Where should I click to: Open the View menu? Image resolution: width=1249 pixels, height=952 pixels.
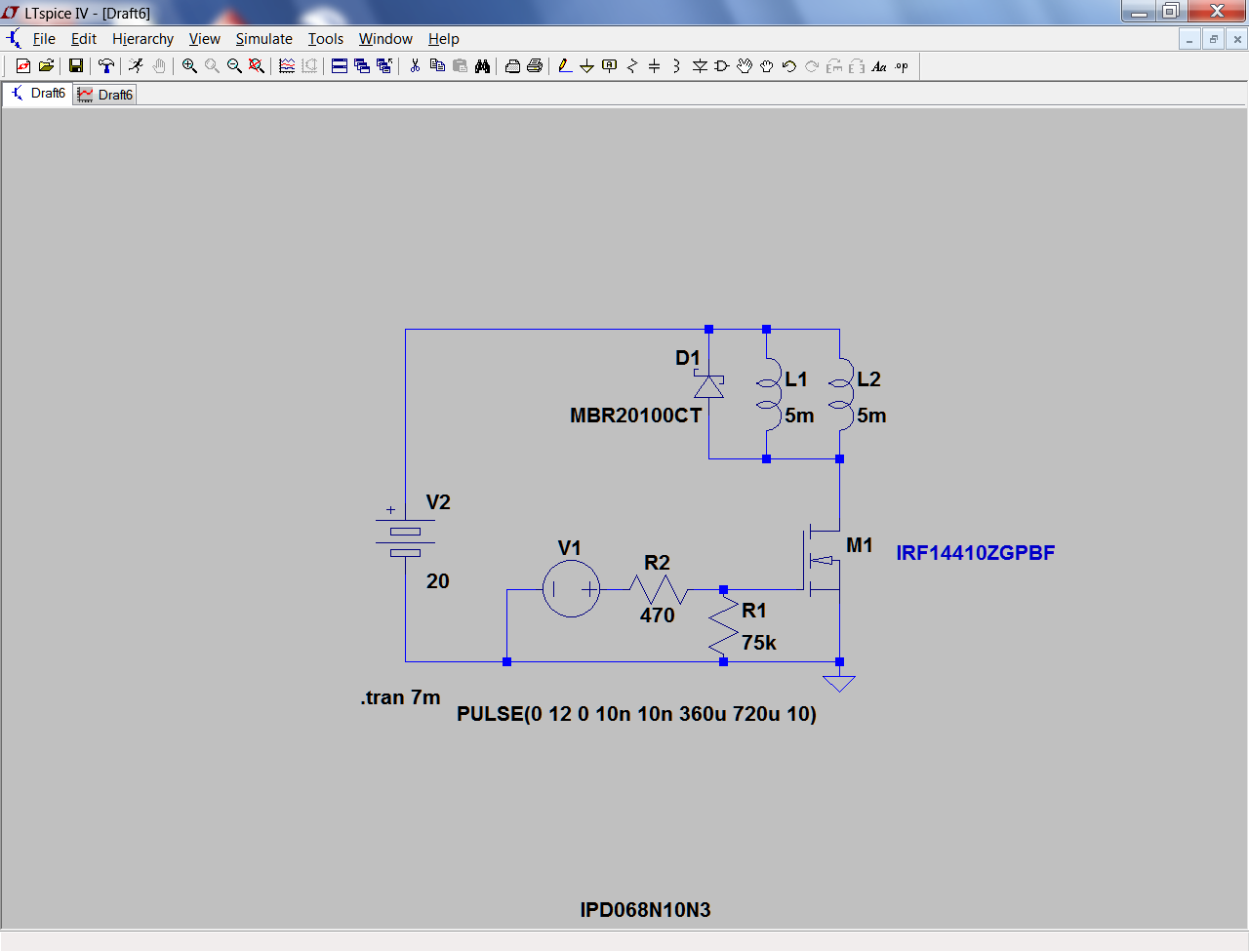click(205, 39)
